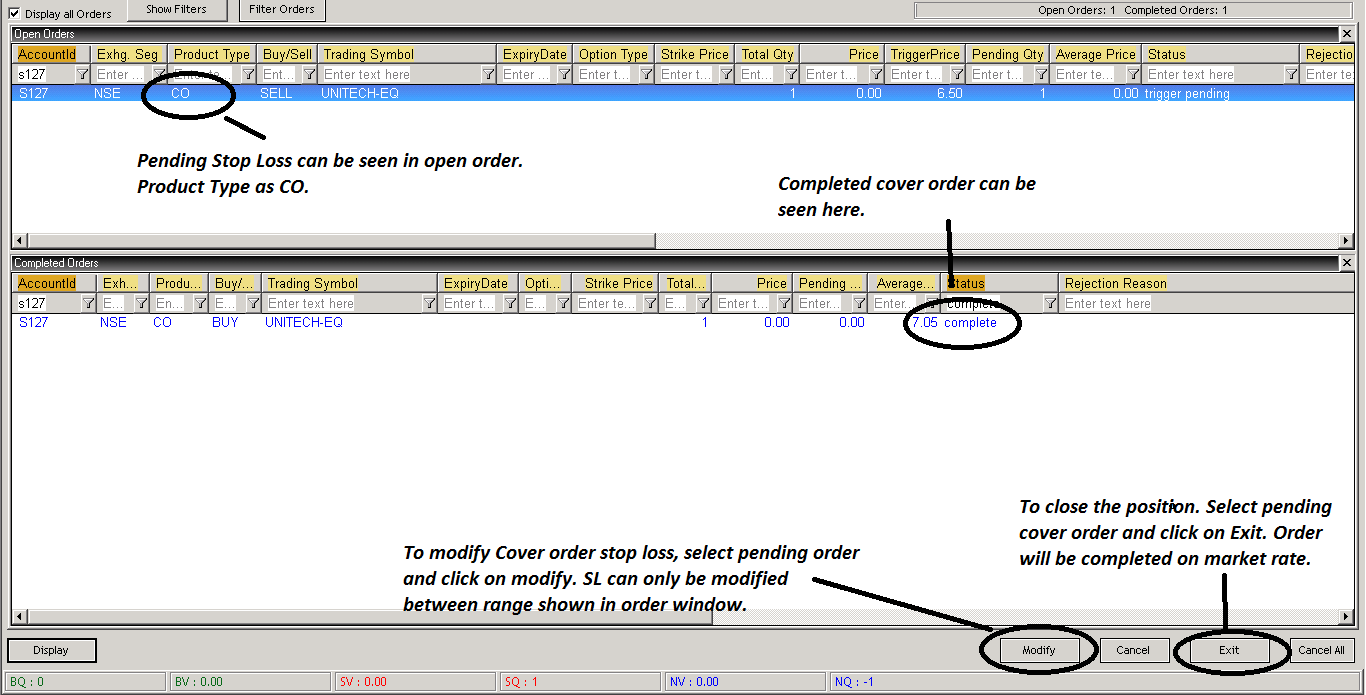Sort Open Orders by Average Price header
The height and width of the screenshot is (695, 1366).
tap(1096, 54)
